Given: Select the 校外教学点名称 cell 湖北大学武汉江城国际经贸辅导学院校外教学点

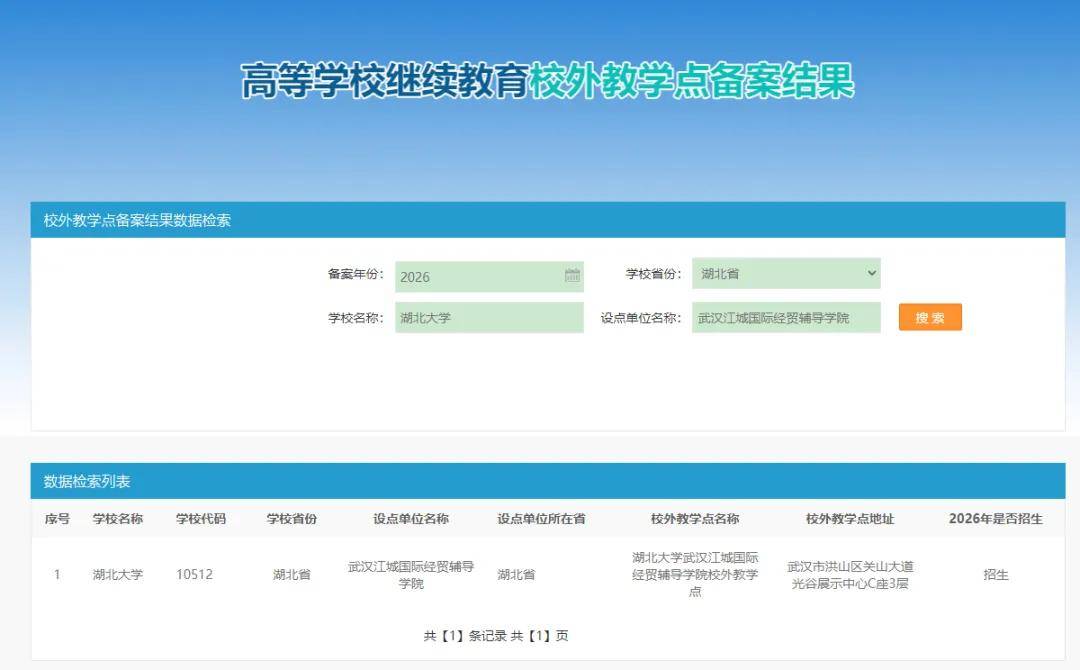Looking at the screenshot, I should pos(695,574).
